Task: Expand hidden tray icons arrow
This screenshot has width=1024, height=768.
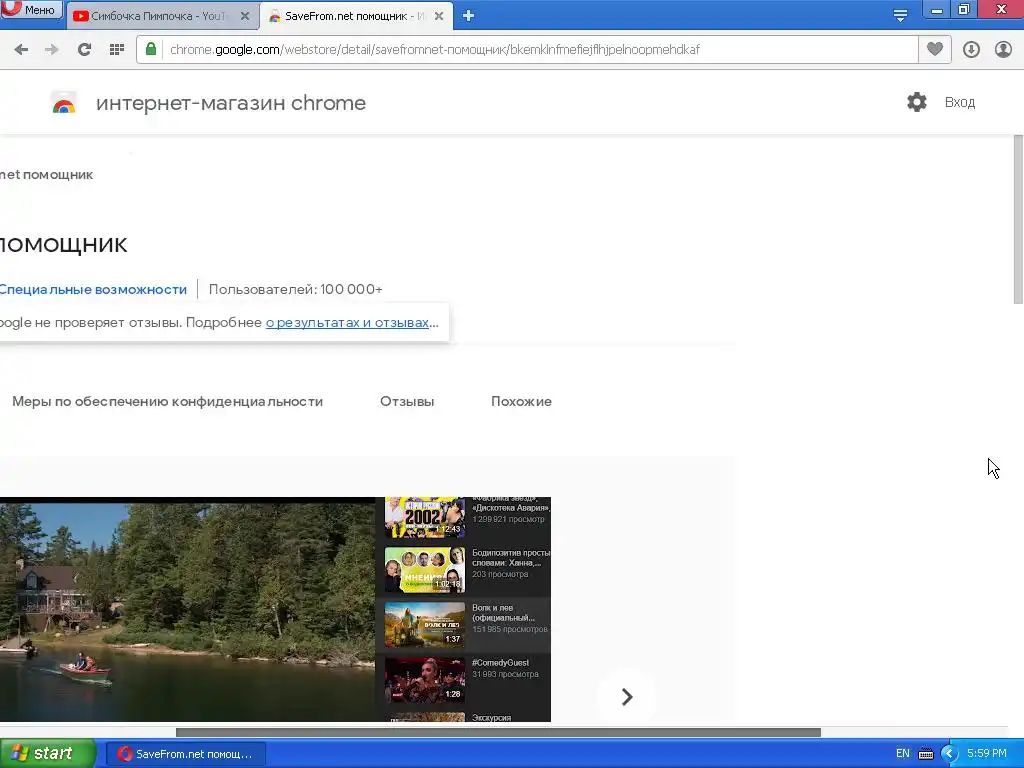Action: pos(949,754)
